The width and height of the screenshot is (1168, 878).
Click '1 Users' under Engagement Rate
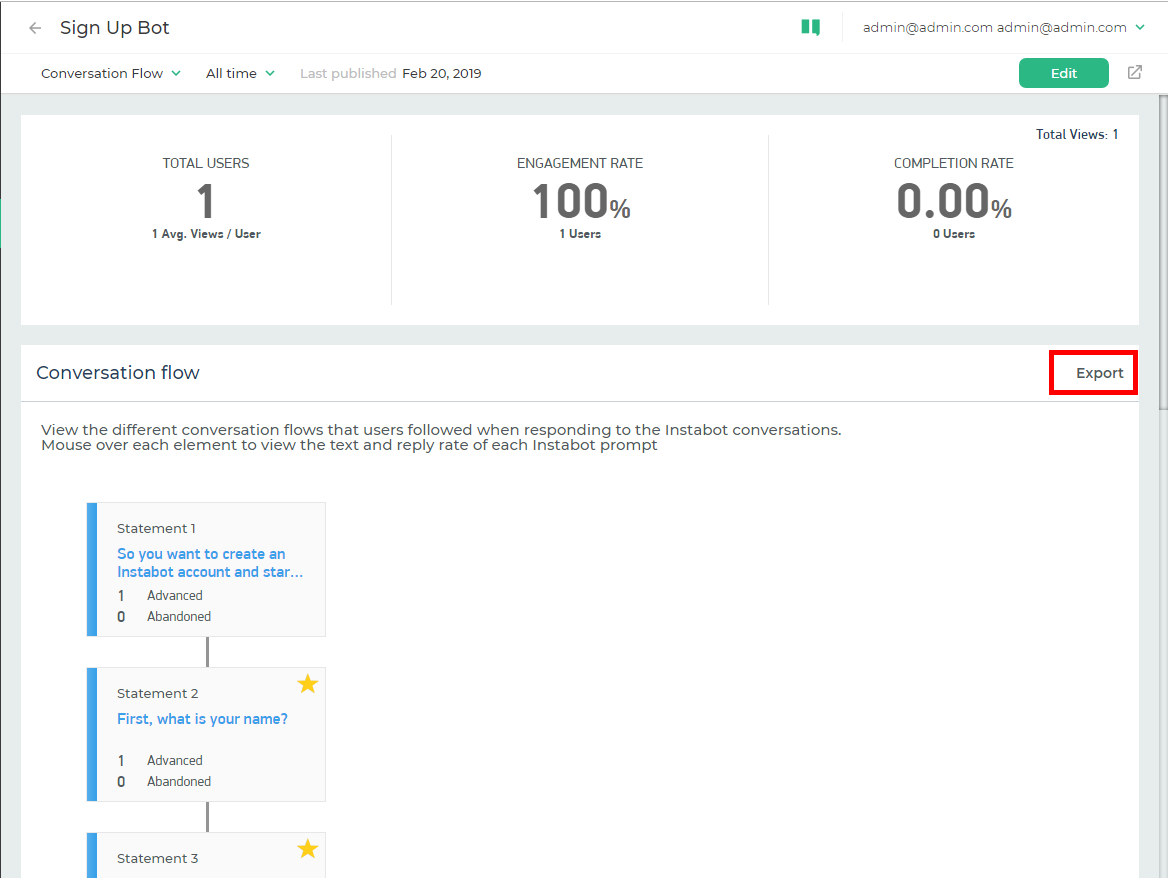click(580, 234)
